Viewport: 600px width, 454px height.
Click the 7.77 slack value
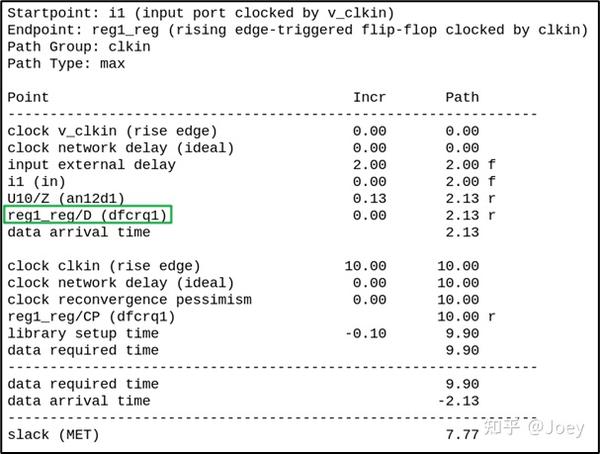click(462, 435)
